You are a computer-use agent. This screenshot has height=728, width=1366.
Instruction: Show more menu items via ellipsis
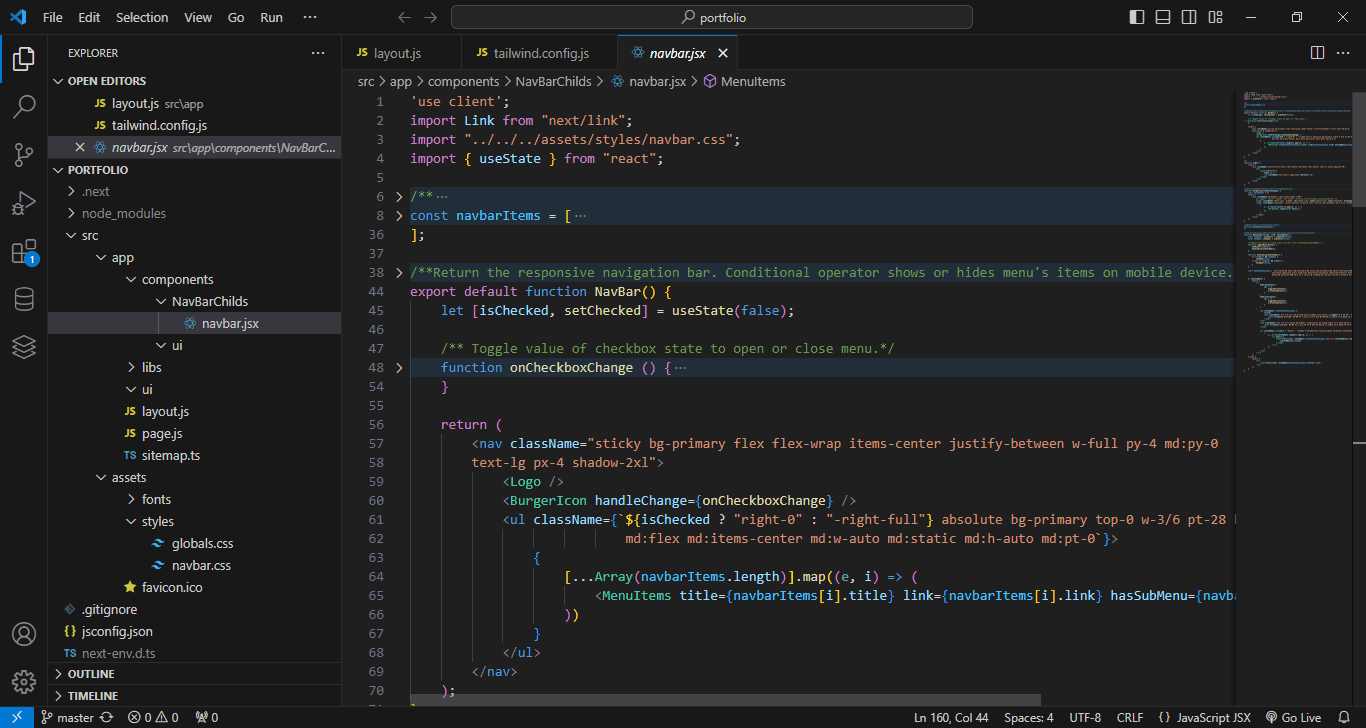(x=310, y=17)
